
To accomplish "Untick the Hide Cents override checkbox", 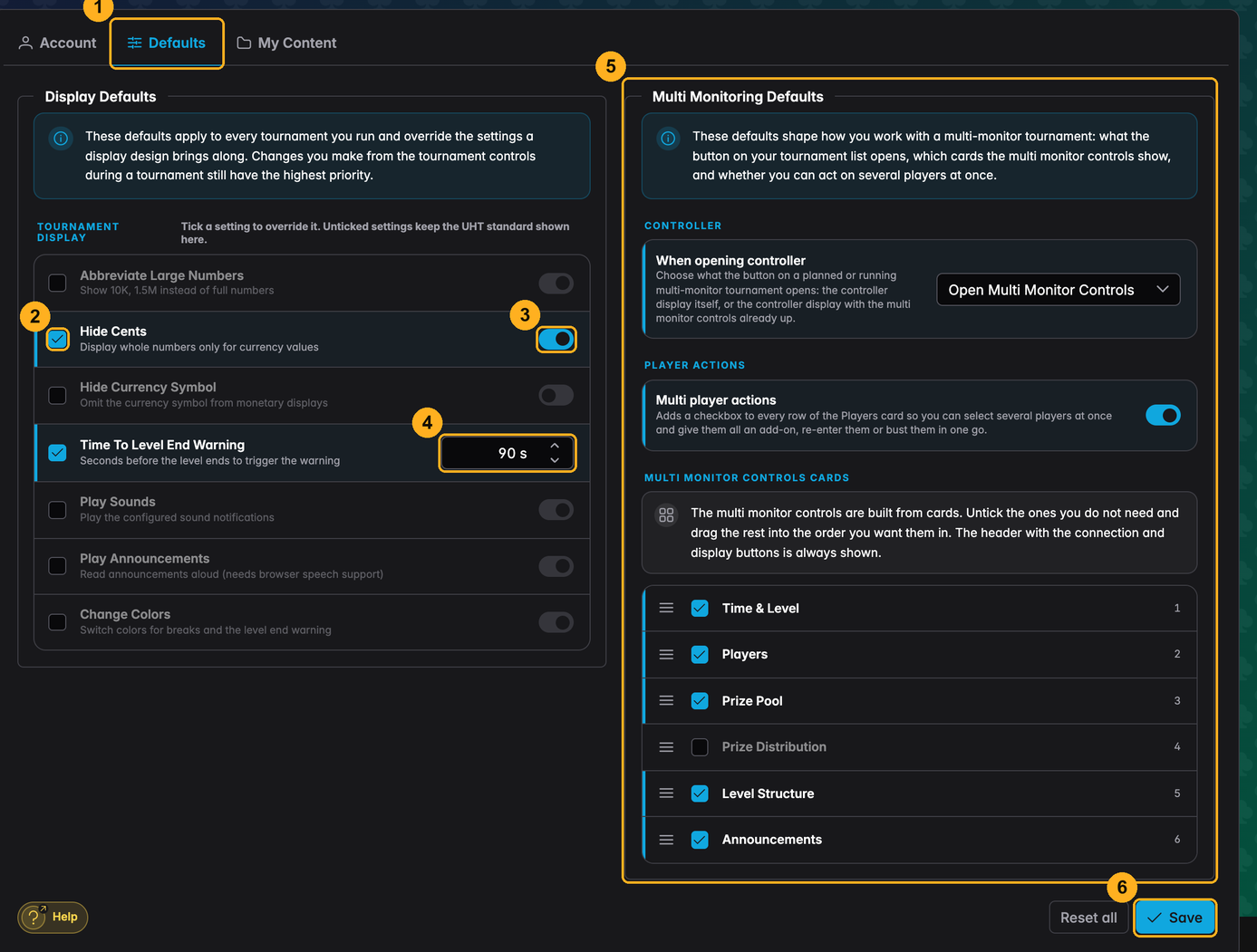I will click(x=57, y=339).
